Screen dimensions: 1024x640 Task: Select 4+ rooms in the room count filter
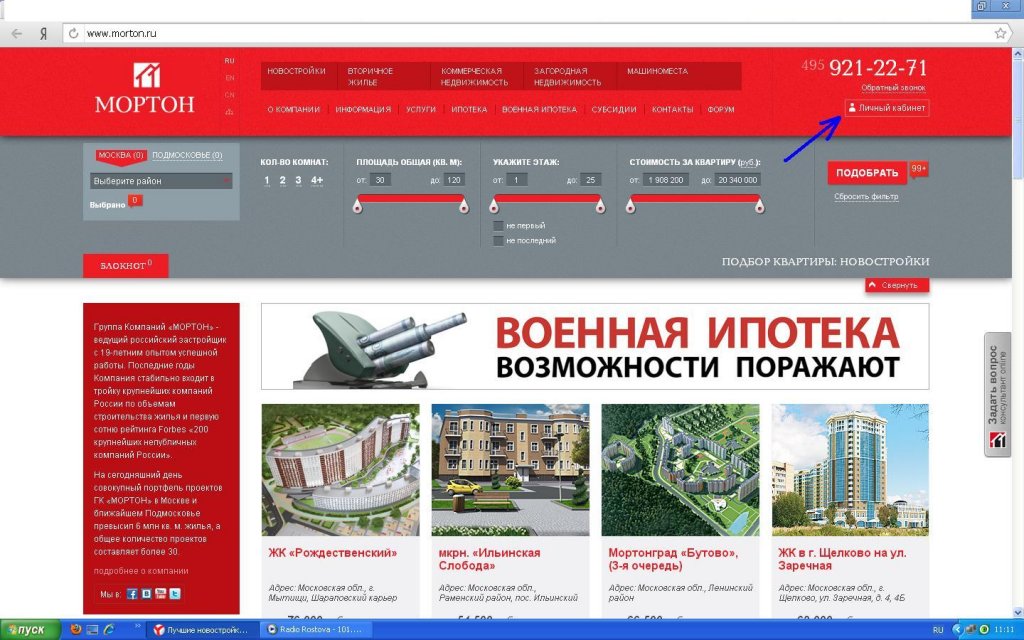317,181
